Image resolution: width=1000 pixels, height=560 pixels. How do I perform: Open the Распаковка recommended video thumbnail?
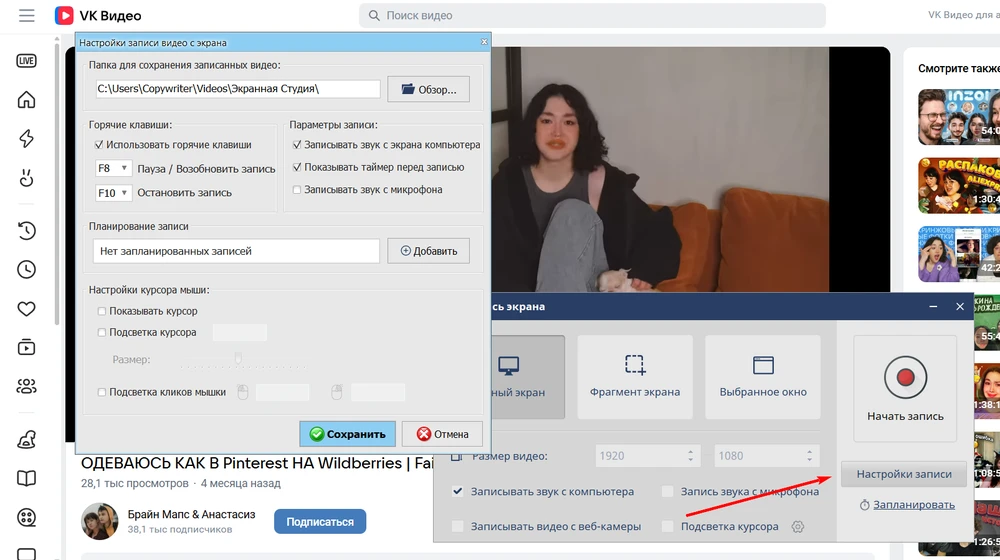(959, 186)
